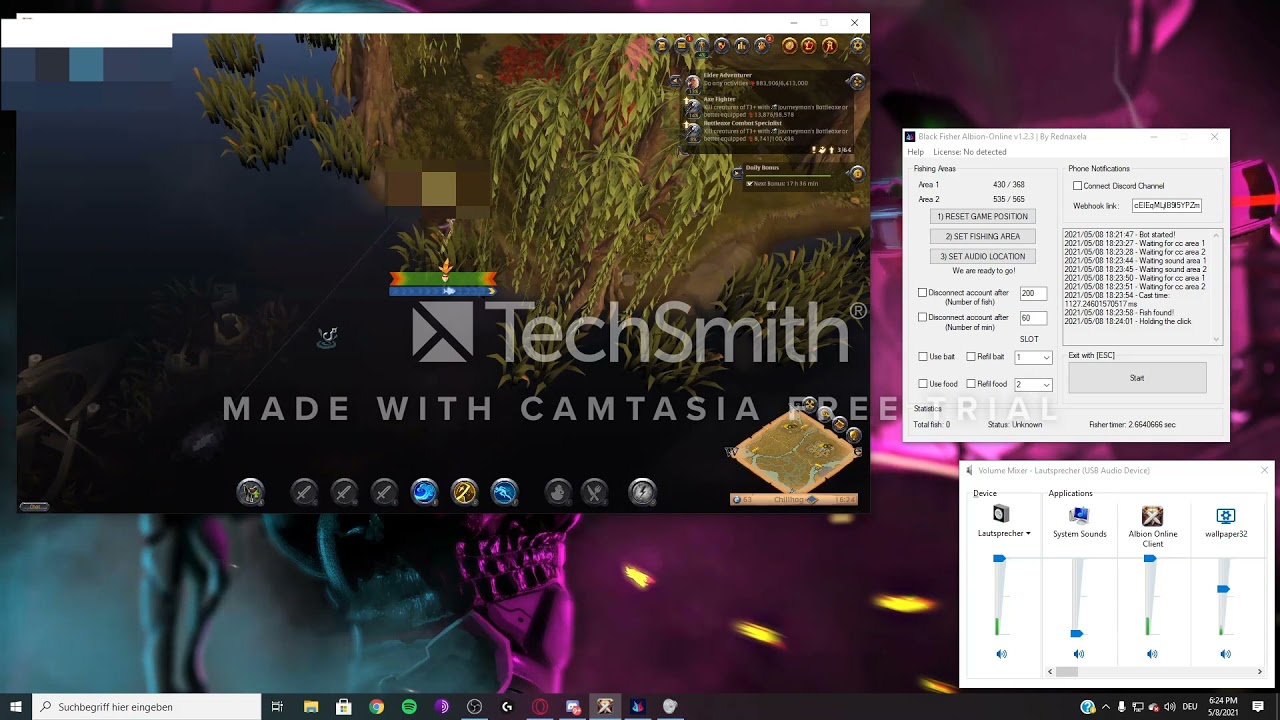
Task: Click the duck bait slot icon
Action: click(x=558, y=491)
